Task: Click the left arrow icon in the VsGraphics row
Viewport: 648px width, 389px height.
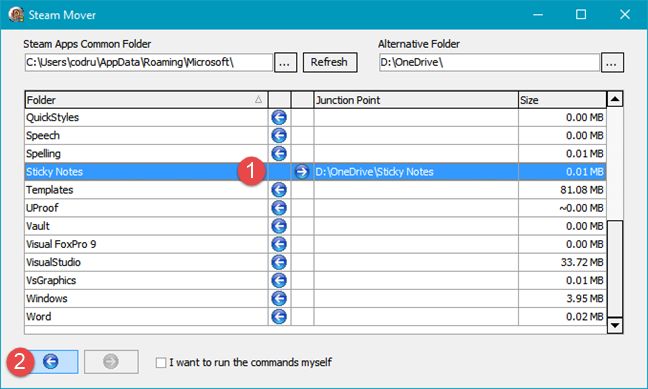Action: (x=279, y=280)
